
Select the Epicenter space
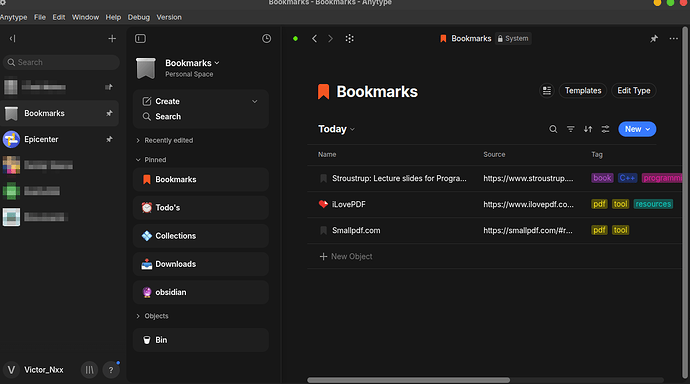click(x=60, y=139)
